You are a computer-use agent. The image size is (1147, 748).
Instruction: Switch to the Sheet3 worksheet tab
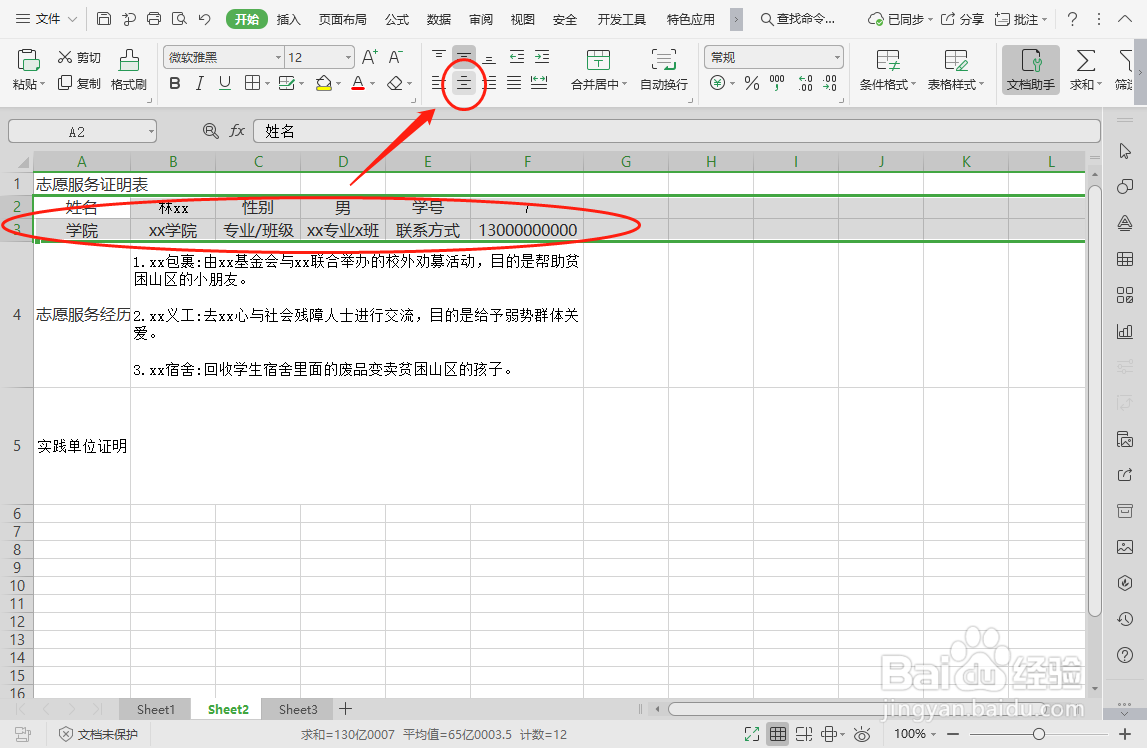pyautogui.click(x=296, y=709)
